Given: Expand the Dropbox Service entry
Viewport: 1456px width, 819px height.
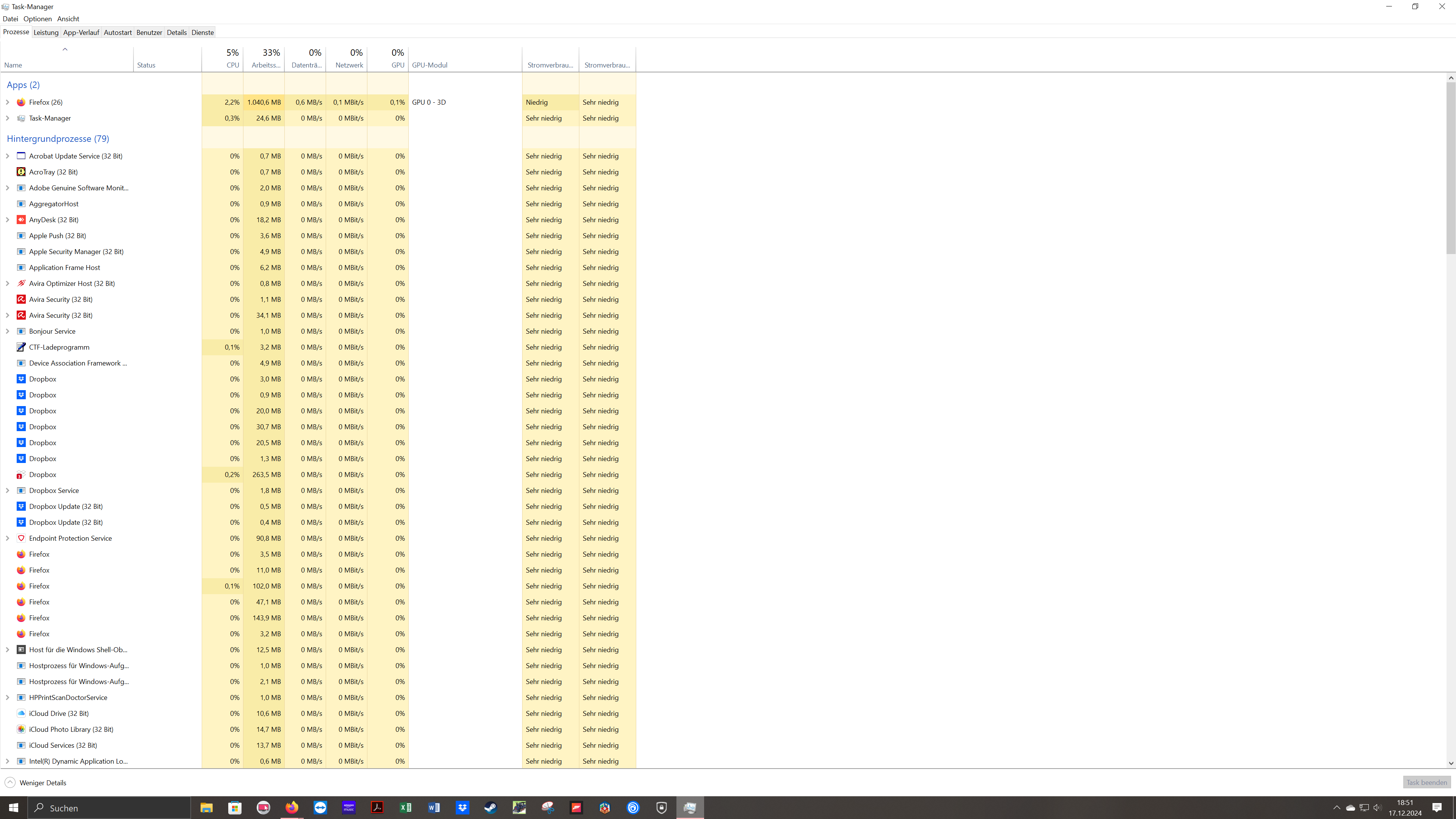Looking at the screenshot, I should [x=7, y=491].
